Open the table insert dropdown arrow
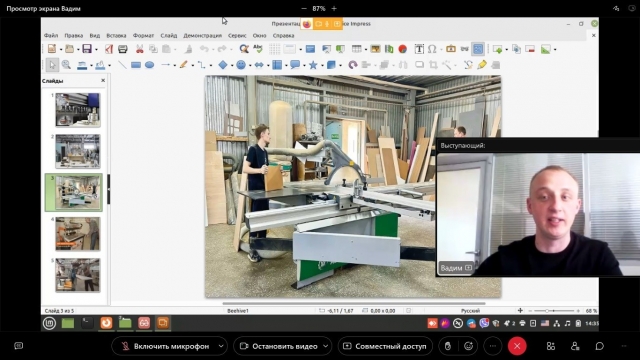640x360 pixels. pyautogui.click(x=366, y=49)
